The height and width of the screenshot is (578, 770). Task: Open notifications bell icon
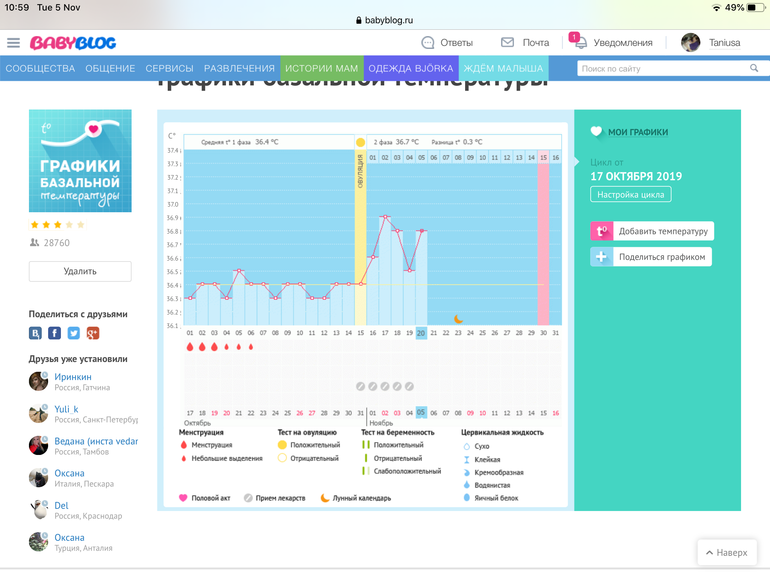580,43
